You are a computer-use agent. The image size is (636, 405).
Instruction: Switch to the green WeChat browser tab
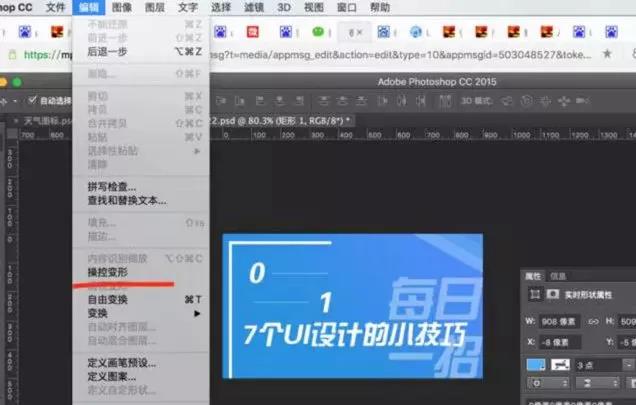(x=318, y=32)
